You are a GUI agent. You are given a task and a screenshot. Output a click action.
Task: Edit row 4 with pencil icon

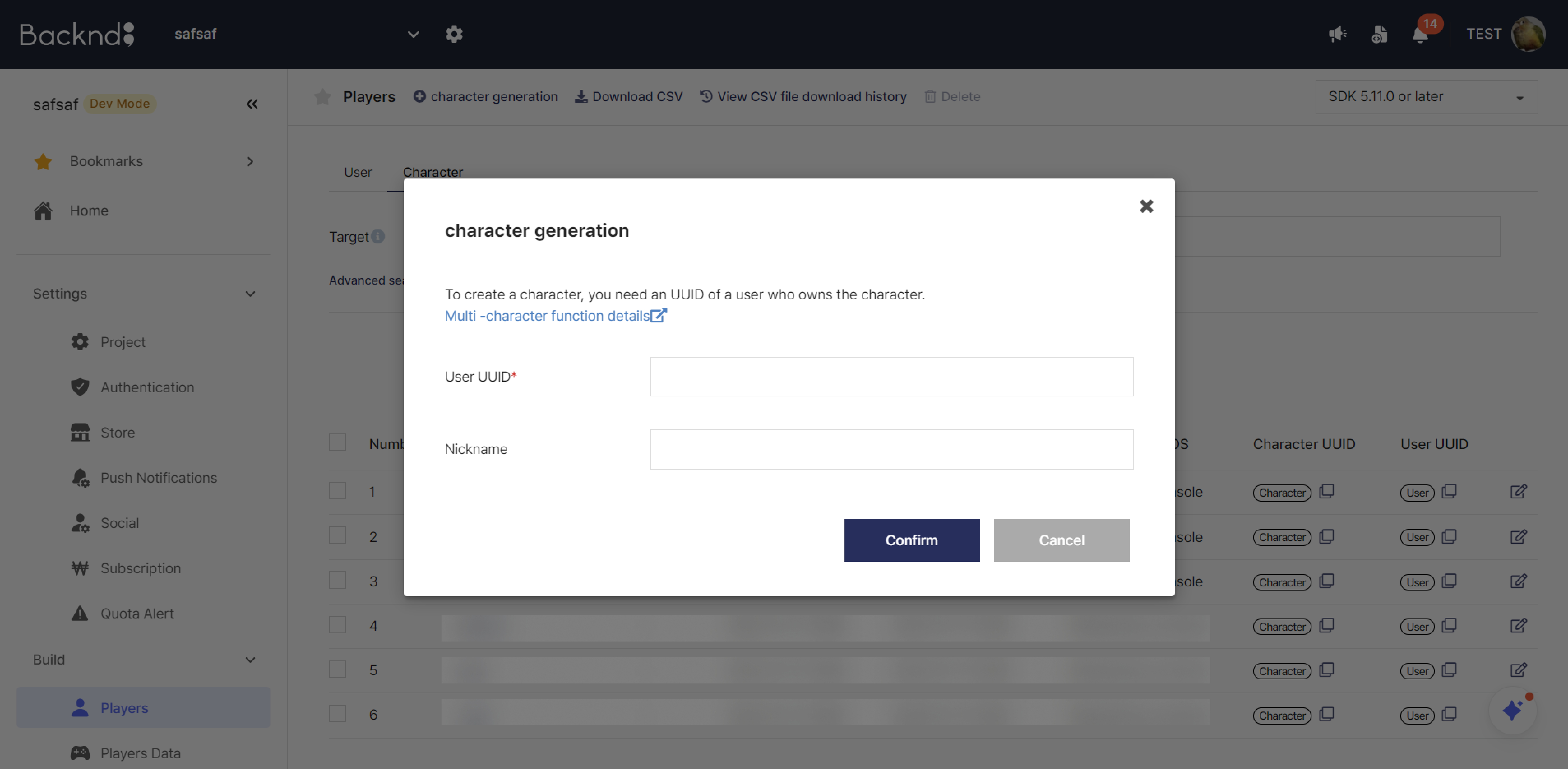tap(1519, 625)
